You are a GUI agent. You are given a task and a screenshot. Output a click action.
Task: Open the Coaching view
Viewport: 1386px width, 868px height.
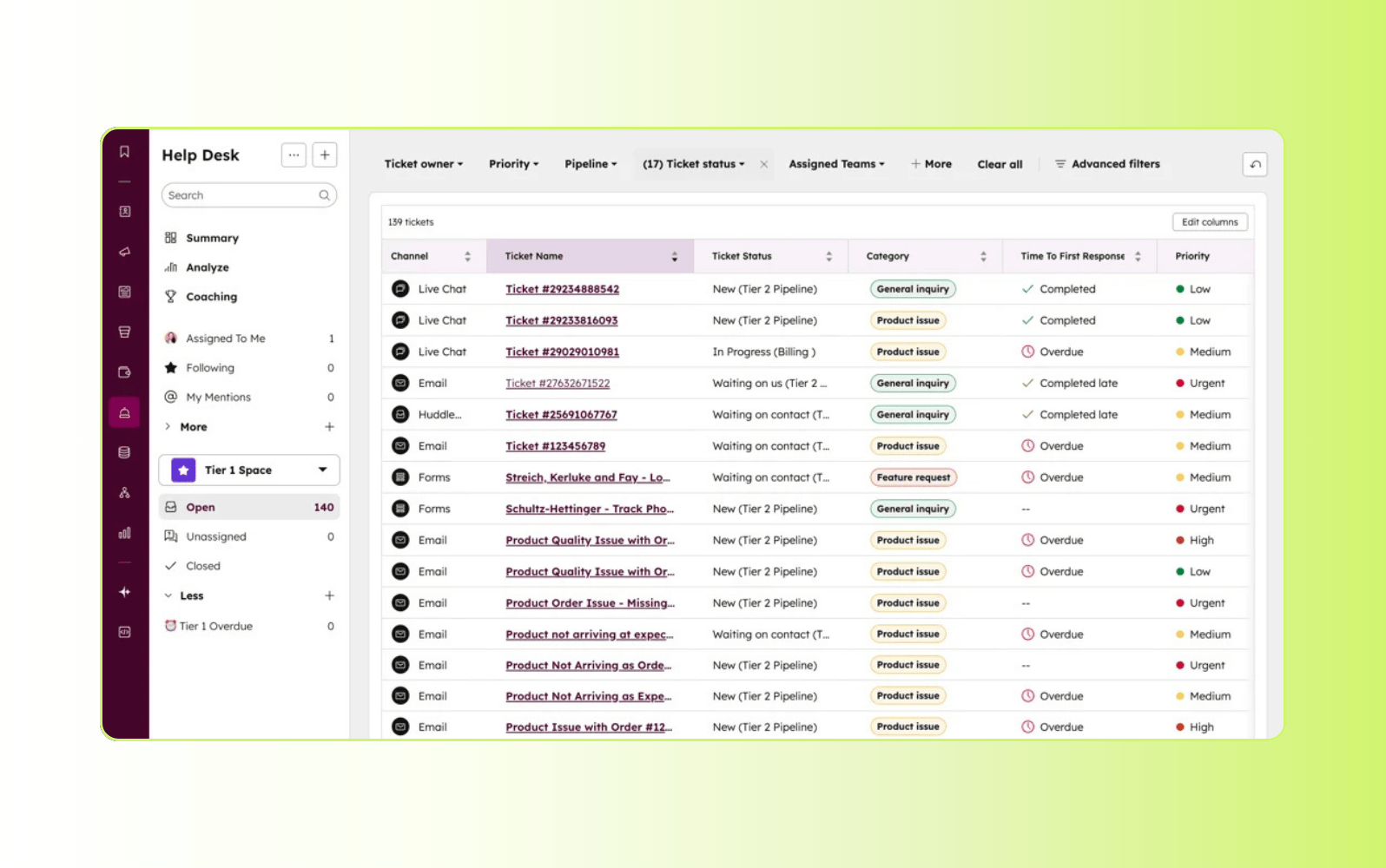click(211, 297)
